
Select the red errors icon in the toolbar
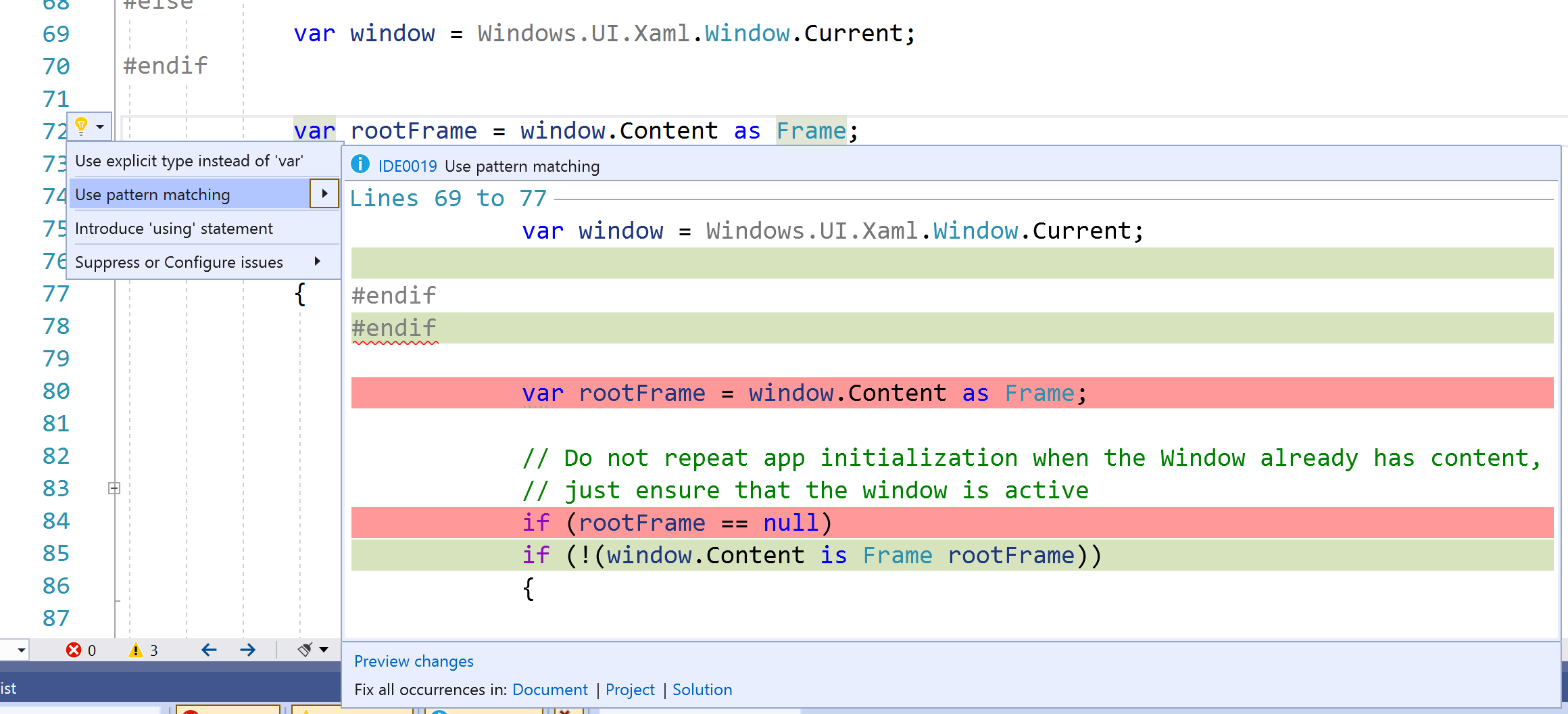point(74,650)
